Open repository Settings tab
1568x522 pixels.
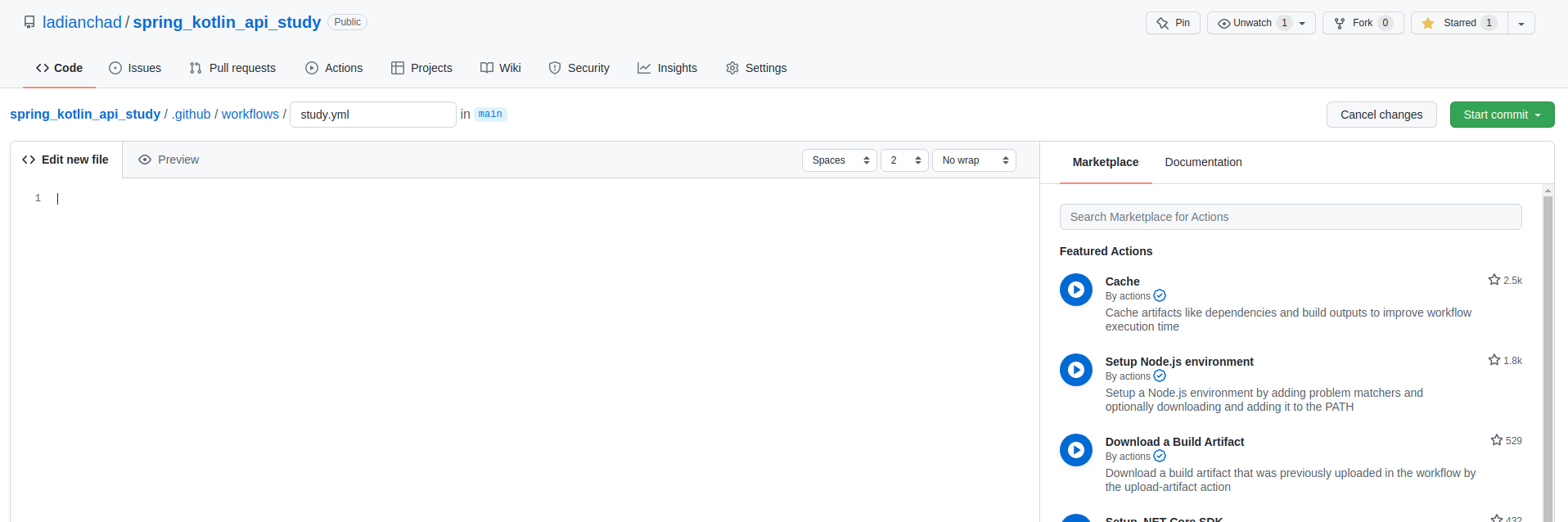pos(756,68)
